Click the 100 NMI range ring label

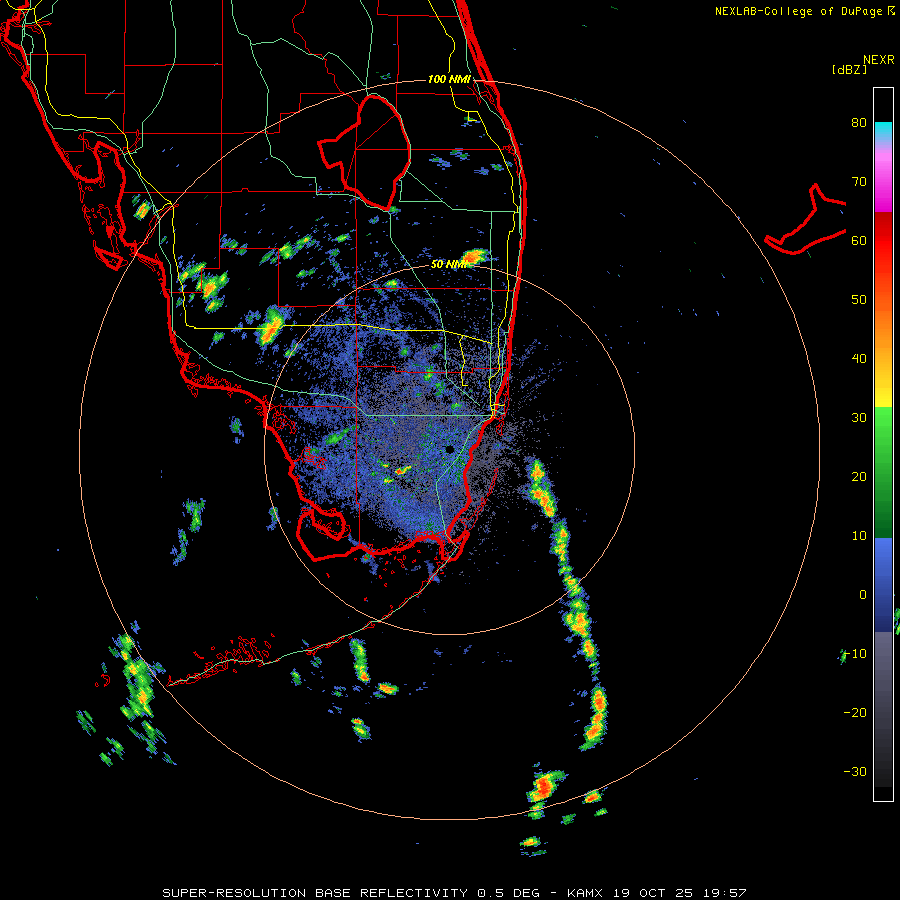click(x=449, y=79)
